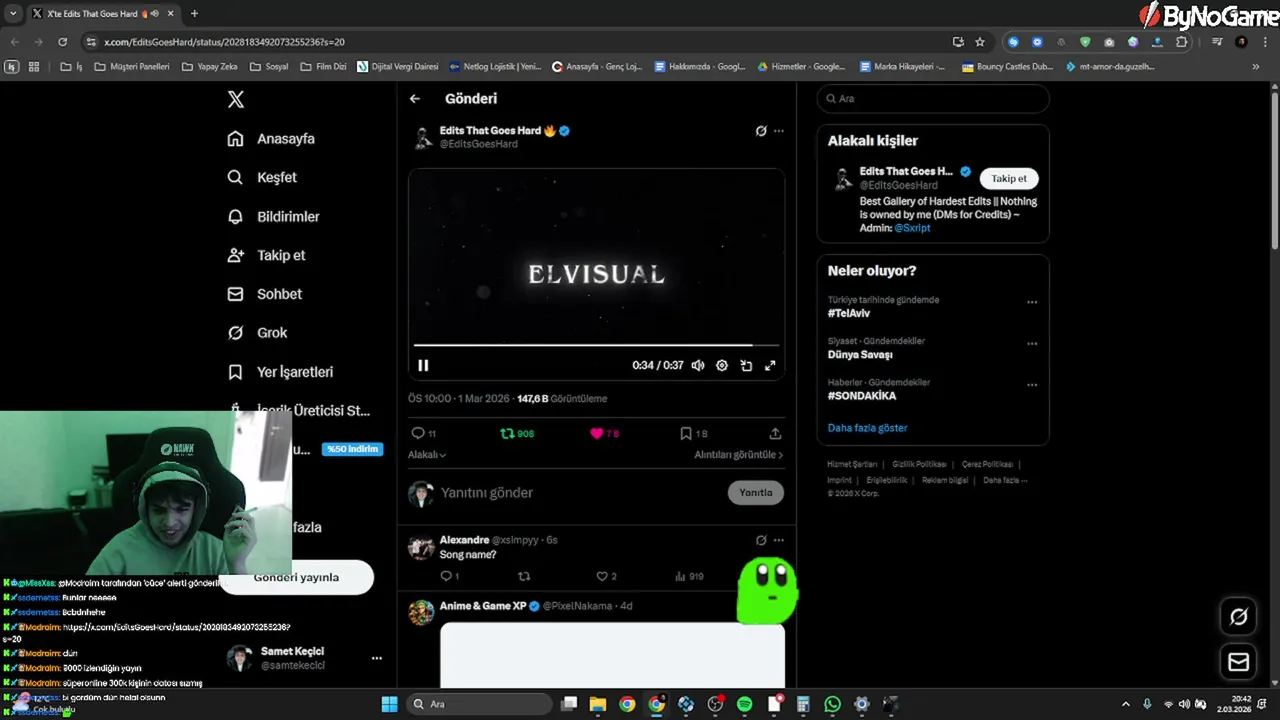Open Sohbet messages page
Screen dimensions: 1280x720
coord(264,294)
